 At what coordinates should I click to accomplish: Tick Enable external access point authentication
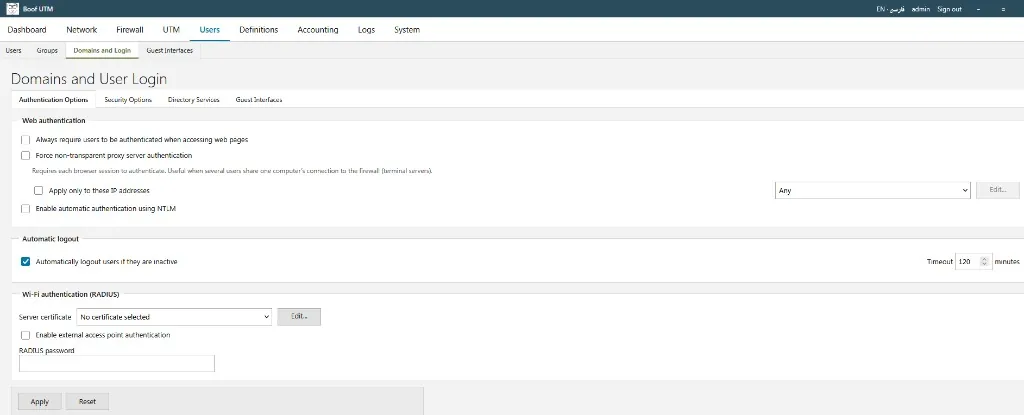click(x=25, y=335)
